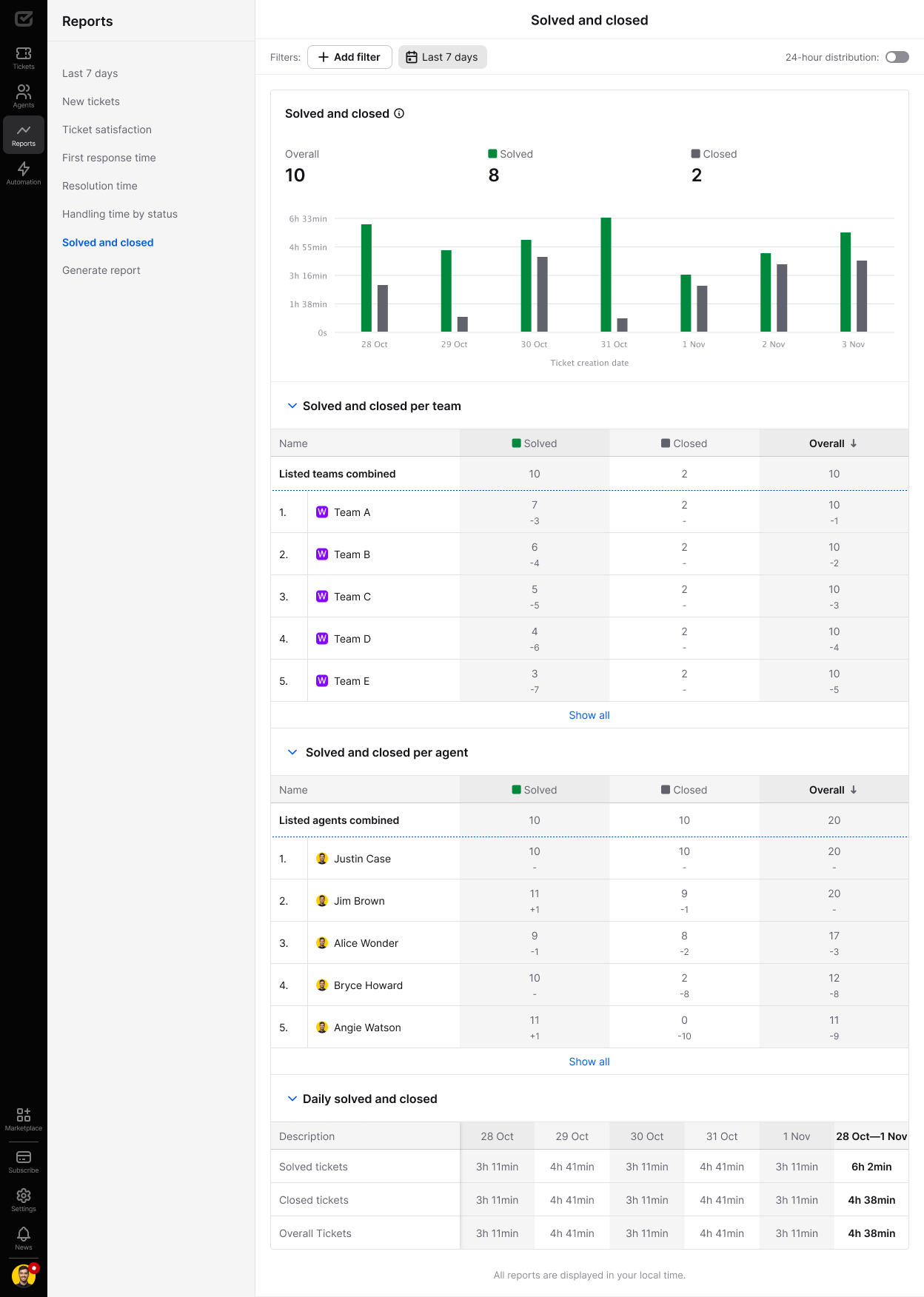Click Show all under agents table
This screenshot has width=924, height=1297.
(x=589, y=1062)
